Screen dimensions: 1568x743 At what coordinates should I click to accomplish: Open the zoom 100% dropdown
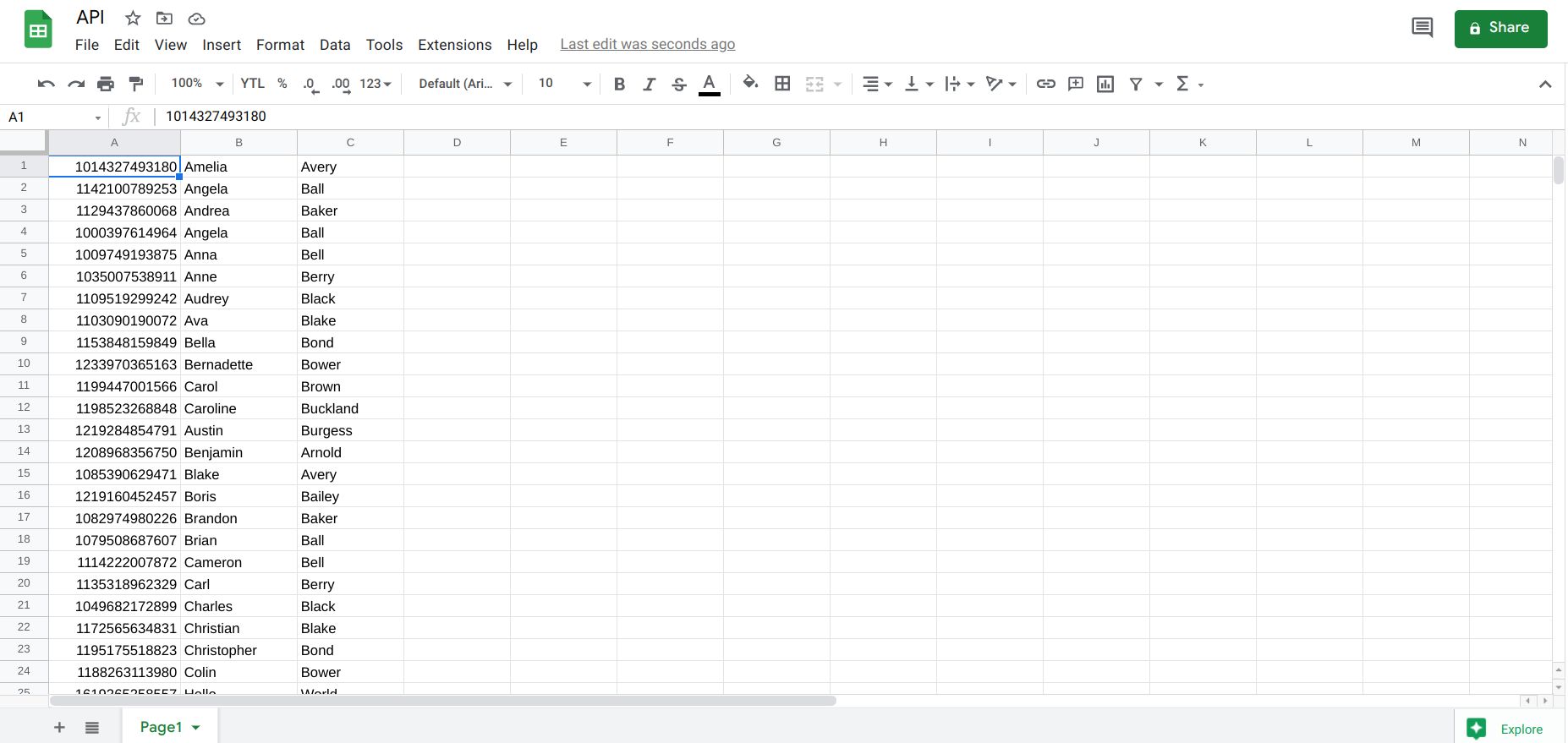tap(197, 84)
